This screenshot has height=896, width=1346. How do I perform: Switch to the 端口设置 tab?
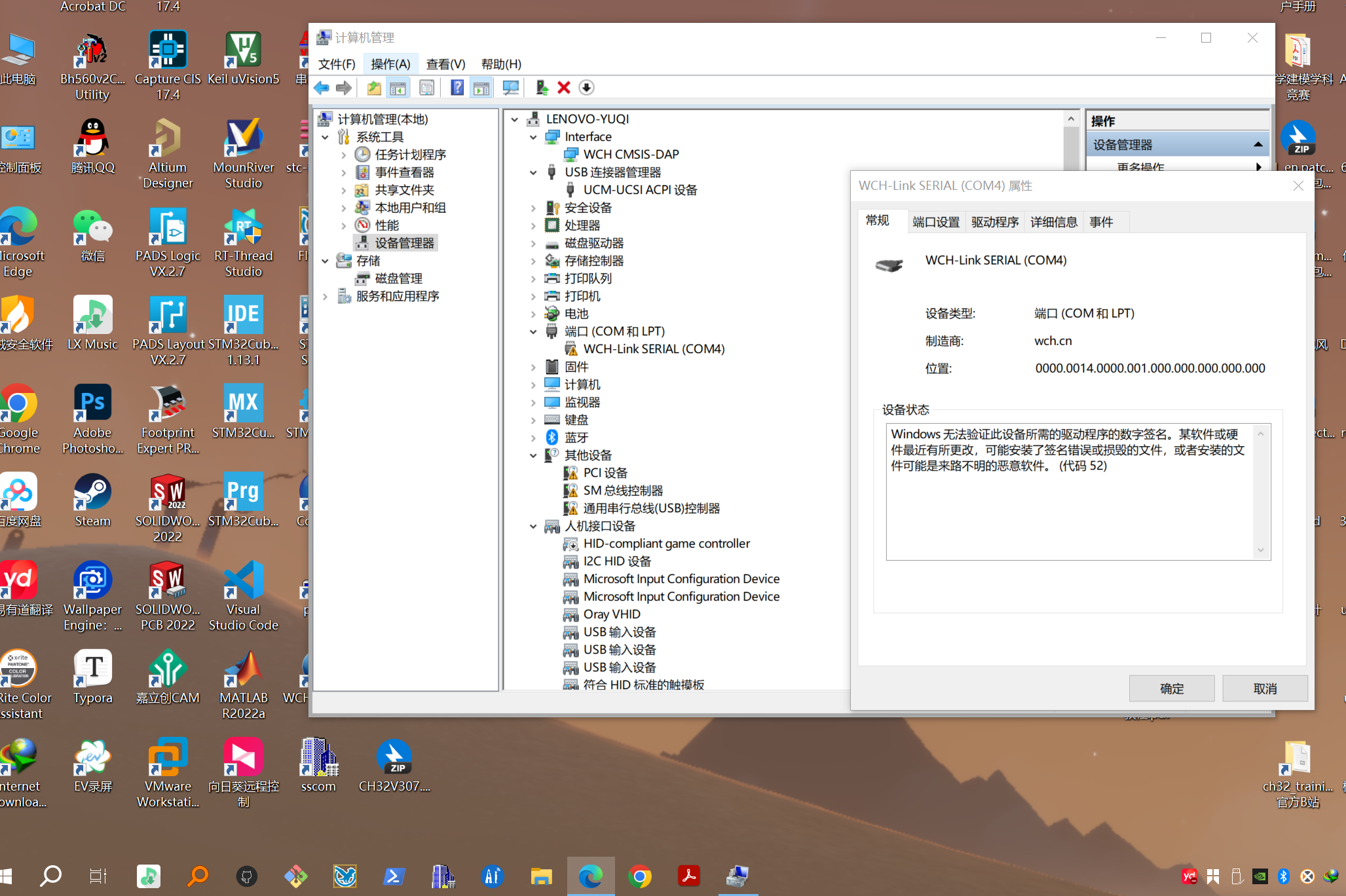click(x=936, y=222)
